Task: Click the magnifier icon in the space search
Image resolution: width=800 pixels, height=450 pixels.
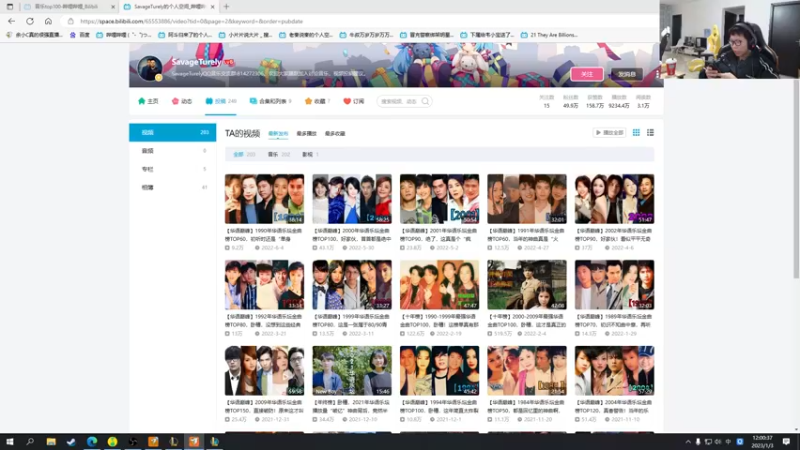Action: pyautogui.click(x=426, y=102)
